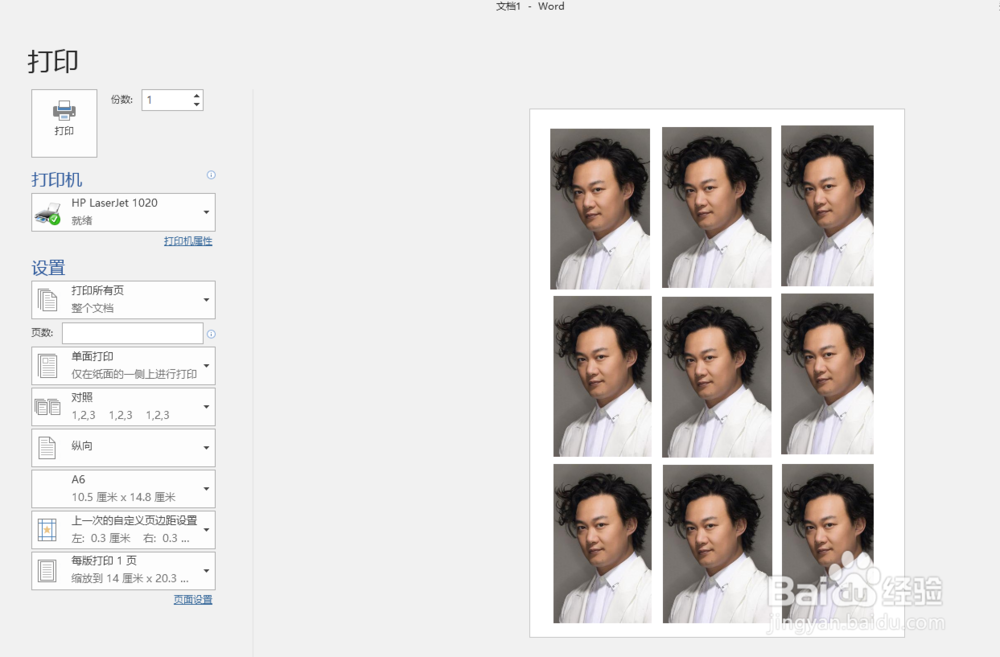Image resolution: width=1000 pixels, height=657 pixels.
Task: Click the large Print button
Action: [64, 123]
